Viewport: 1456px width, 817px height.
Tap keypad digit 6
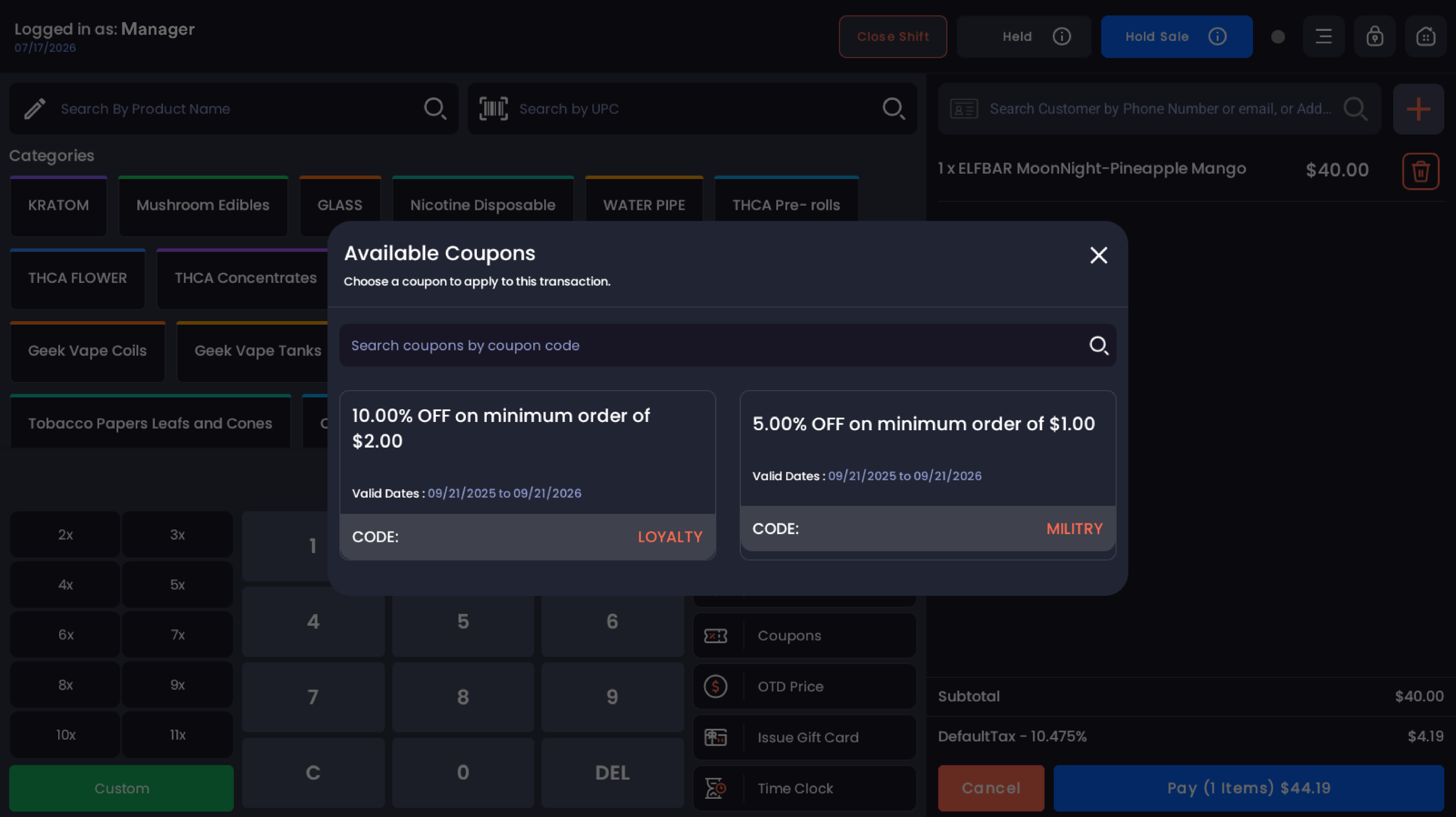[x=612, y=621]
